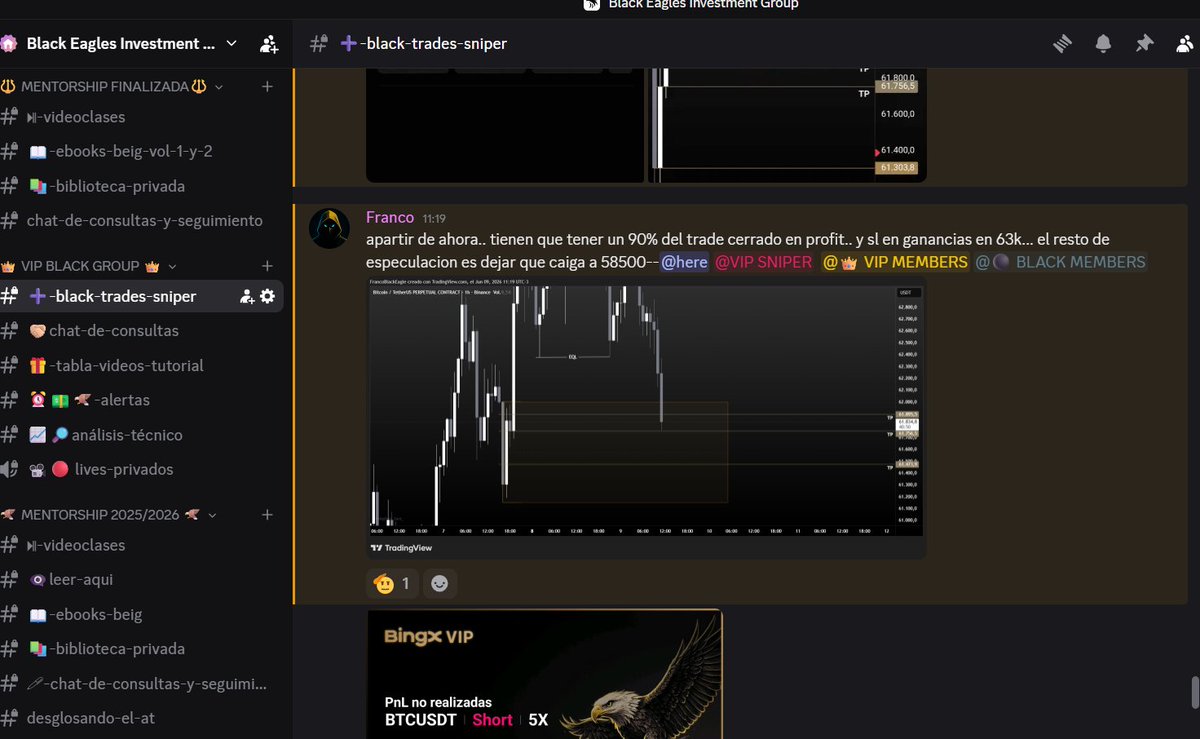
Task: Click the Franco username in message
Action: [x=390, y=217]
